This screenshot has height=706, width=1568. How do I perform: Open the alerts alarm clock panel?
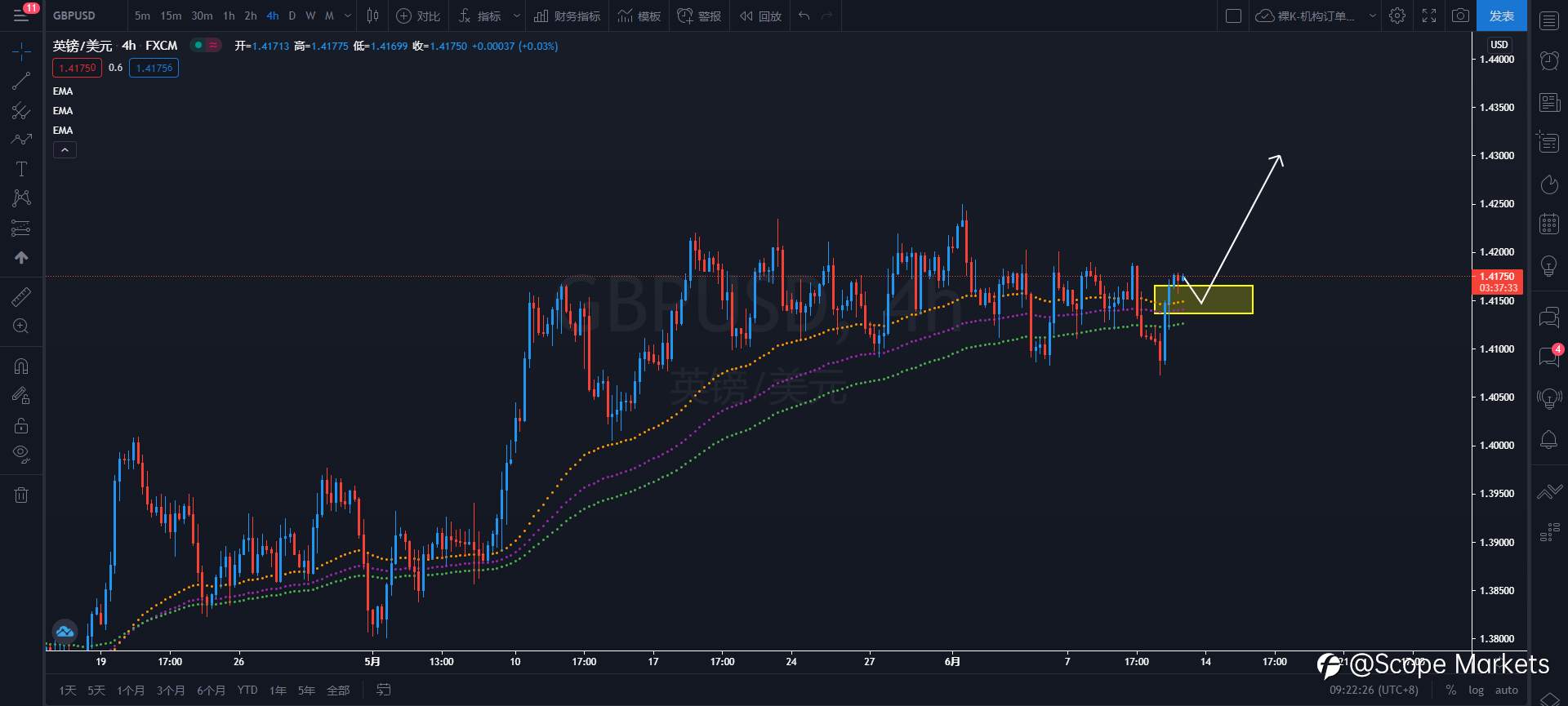point(1549,60)
